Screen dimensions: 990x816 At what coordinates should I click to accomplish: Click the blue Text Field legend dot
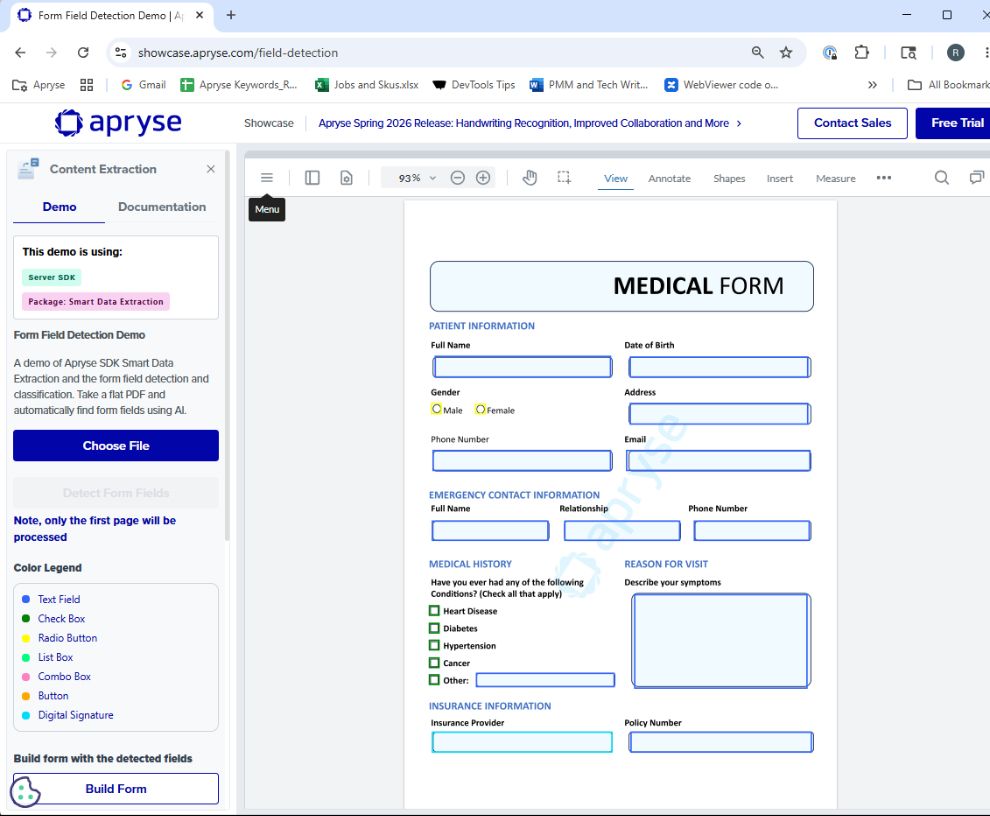(26, 599)
